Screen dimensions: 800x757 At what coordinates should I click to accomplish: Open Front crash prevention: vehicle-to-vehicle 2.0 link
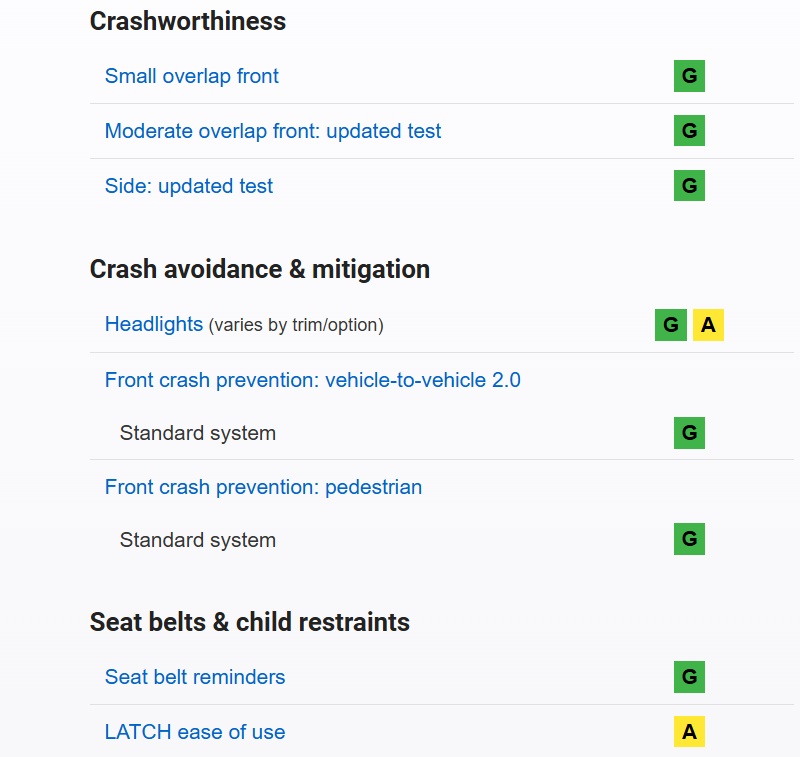(312, 380)
